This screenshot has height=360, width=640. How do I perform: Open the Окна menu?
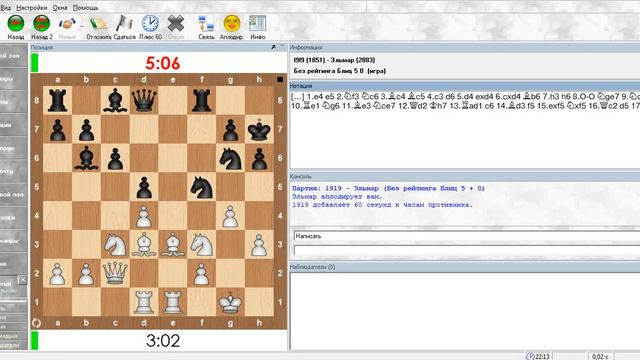60,8
